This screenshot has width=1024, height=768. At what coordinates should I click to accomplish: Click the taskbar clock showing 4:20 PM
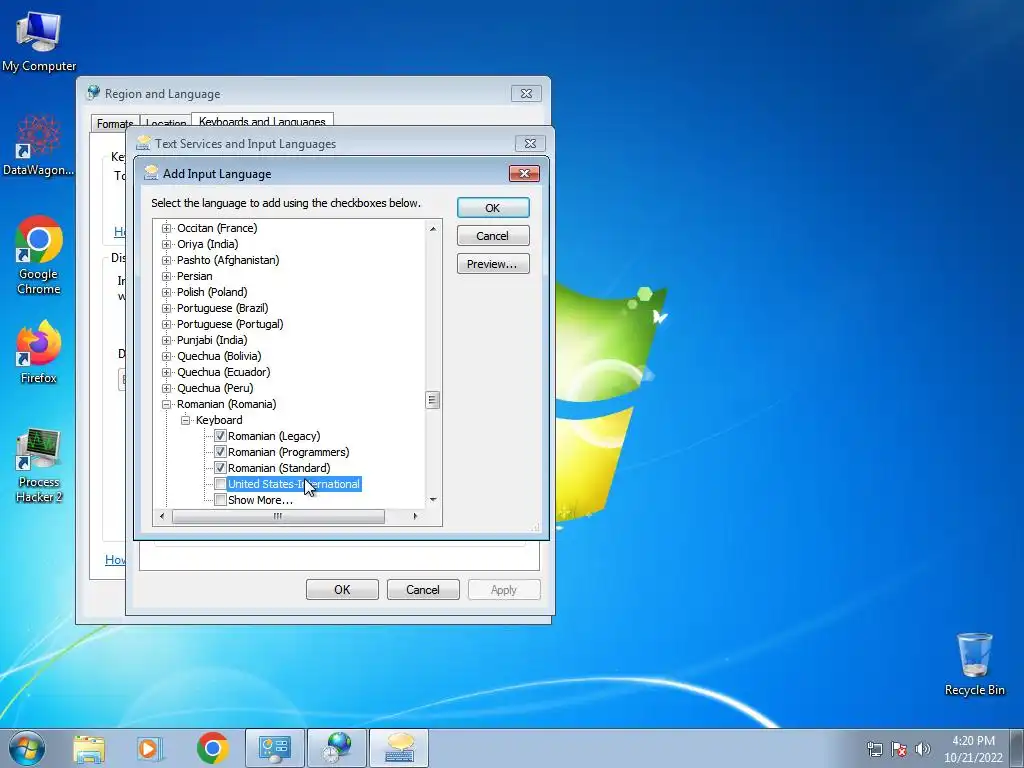(973, 749)
